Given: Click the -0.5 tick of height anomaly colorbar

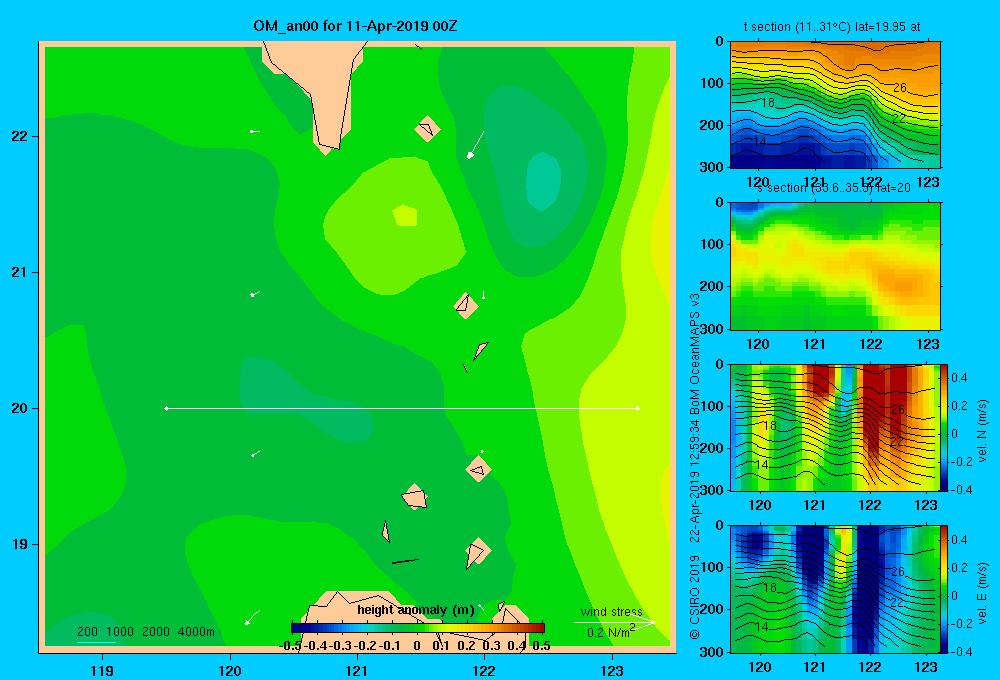Looking at the screenshot, I should [290, 646].
